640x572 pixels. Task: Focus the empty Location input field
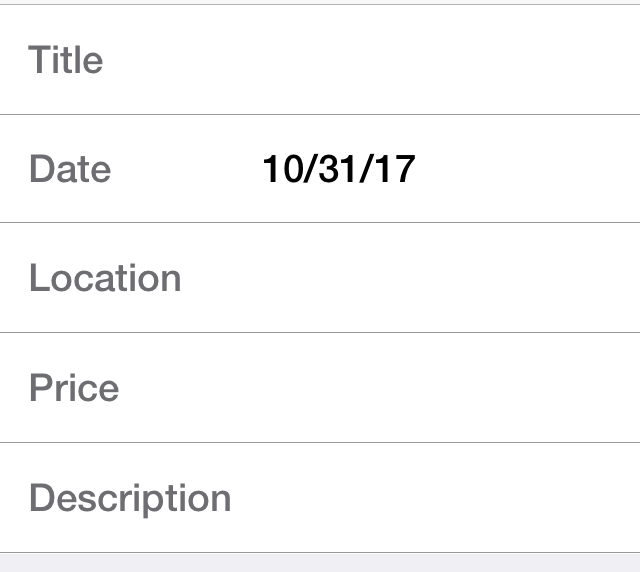point(449,278)
